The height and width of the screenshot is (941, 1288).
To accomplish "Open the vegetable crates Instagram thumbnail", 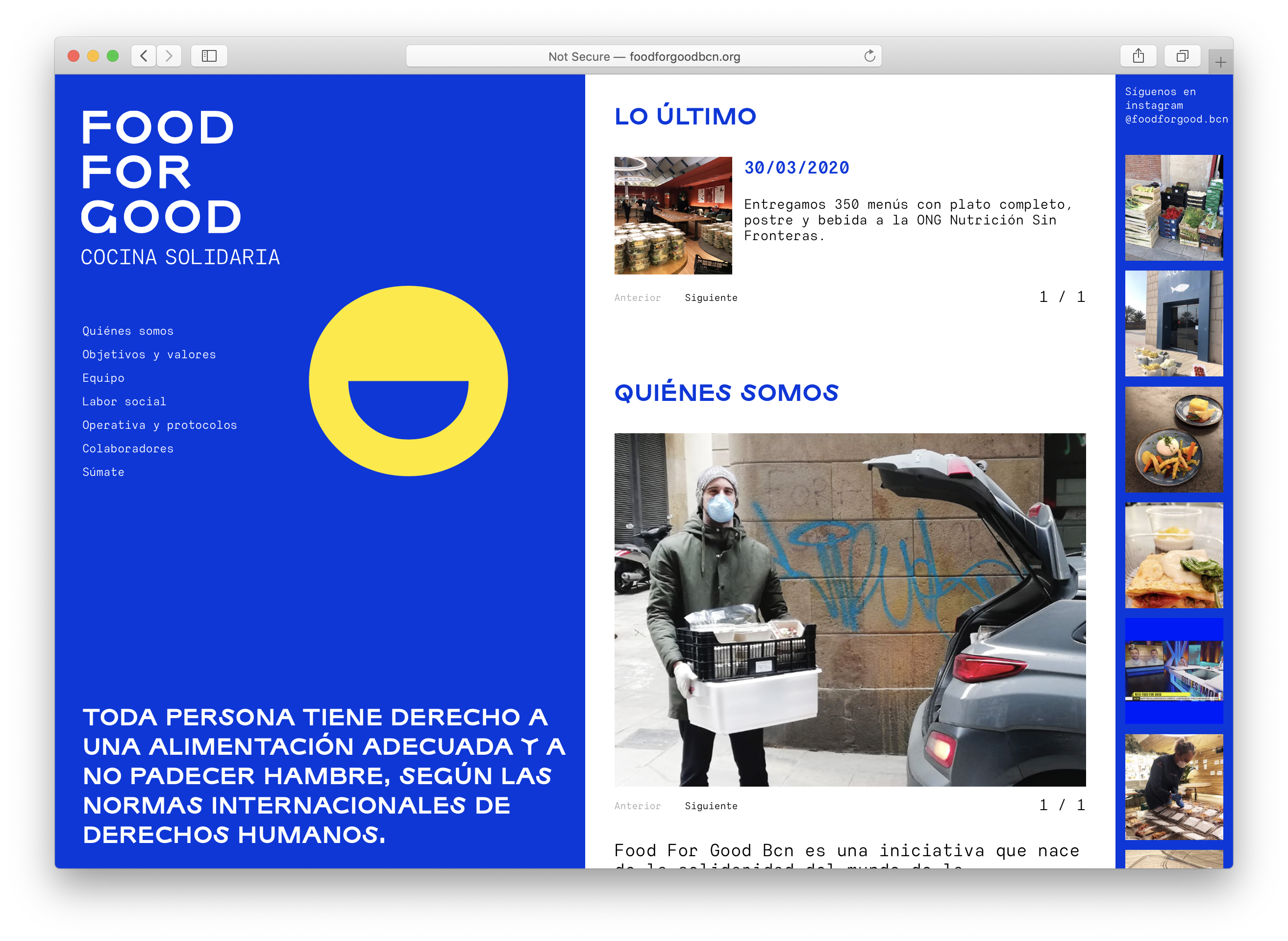I will 1173,208.
